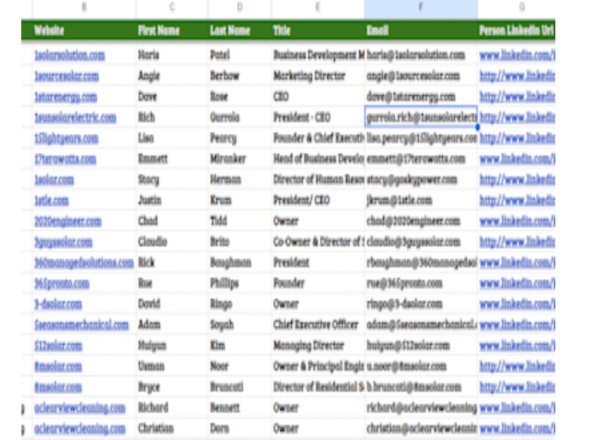Open the 1storenergy.com link
Viewport: 590px width, 440px height.
pos(65,97)
